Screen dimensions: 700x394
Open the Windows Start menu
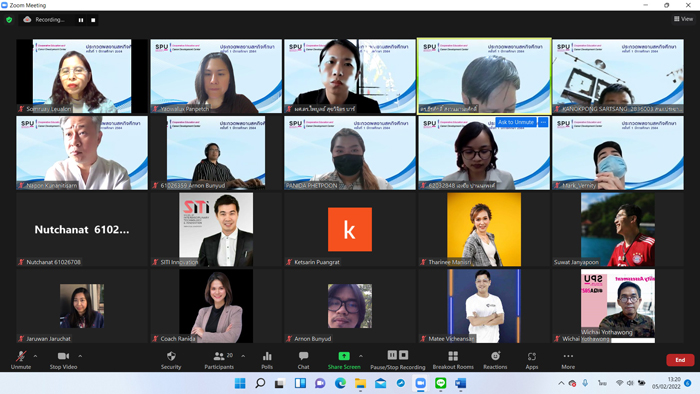point(240,383)
